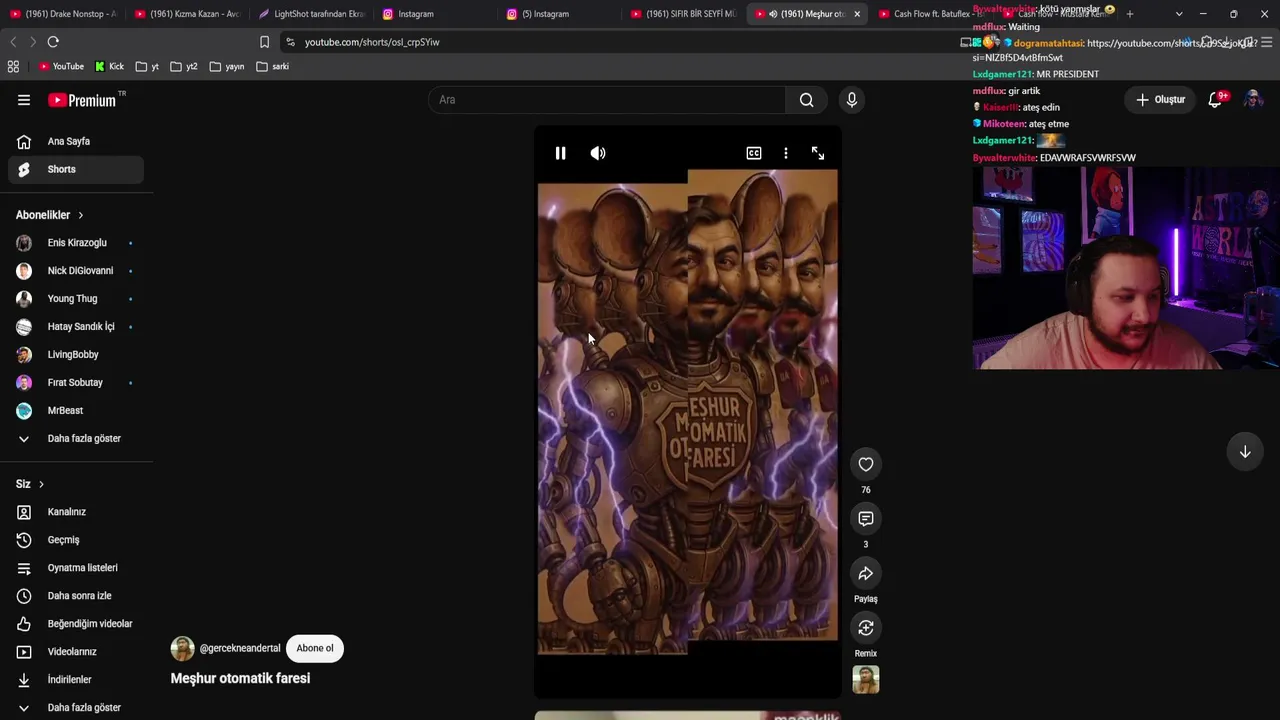Remix this Short
Image resolution: width=1280 pixels, height=720 pixels.
coord(866,628)
